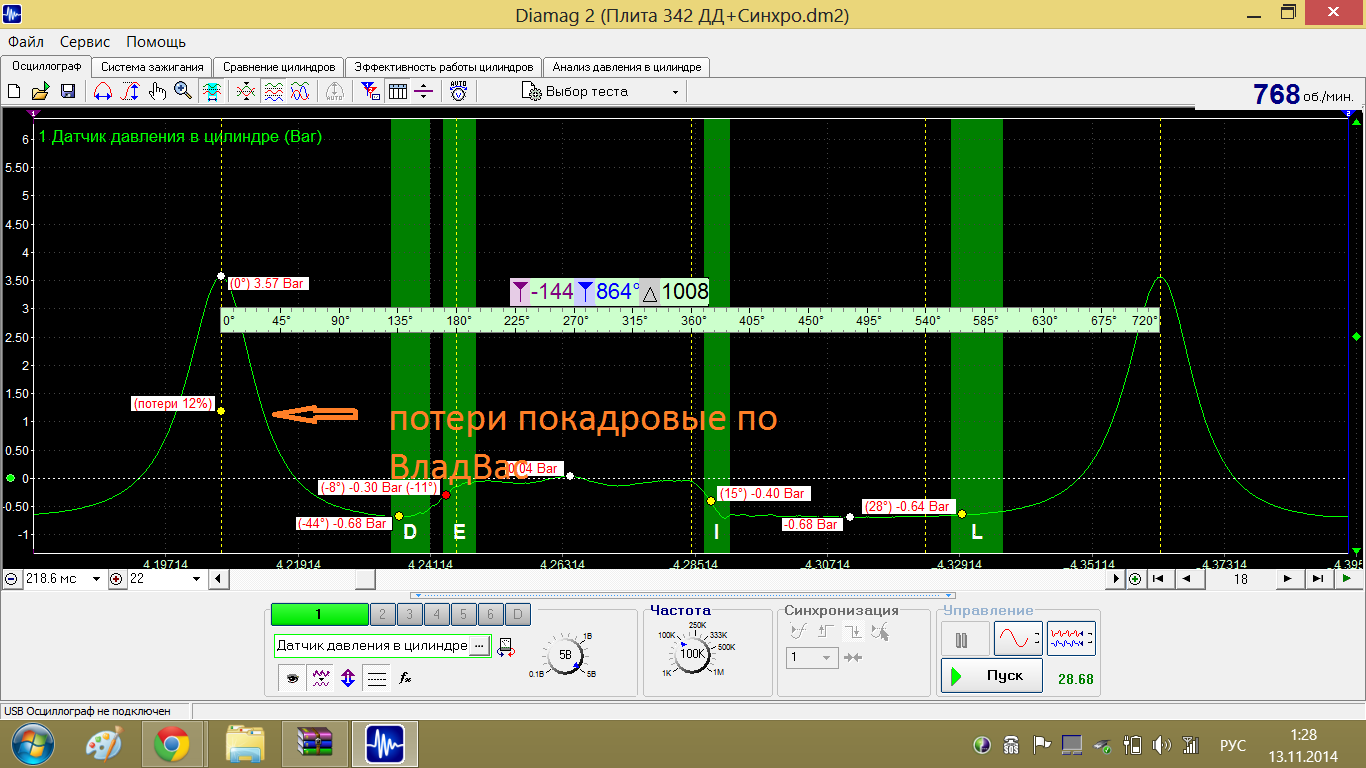Select channel D button

click(518, 615)
